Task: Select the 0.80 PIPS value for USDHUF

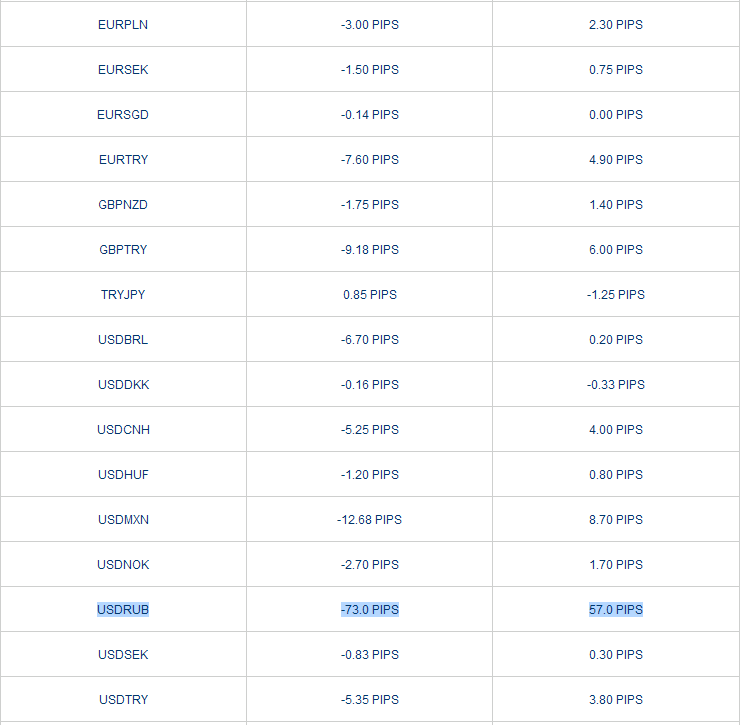Action: [615, 474]
